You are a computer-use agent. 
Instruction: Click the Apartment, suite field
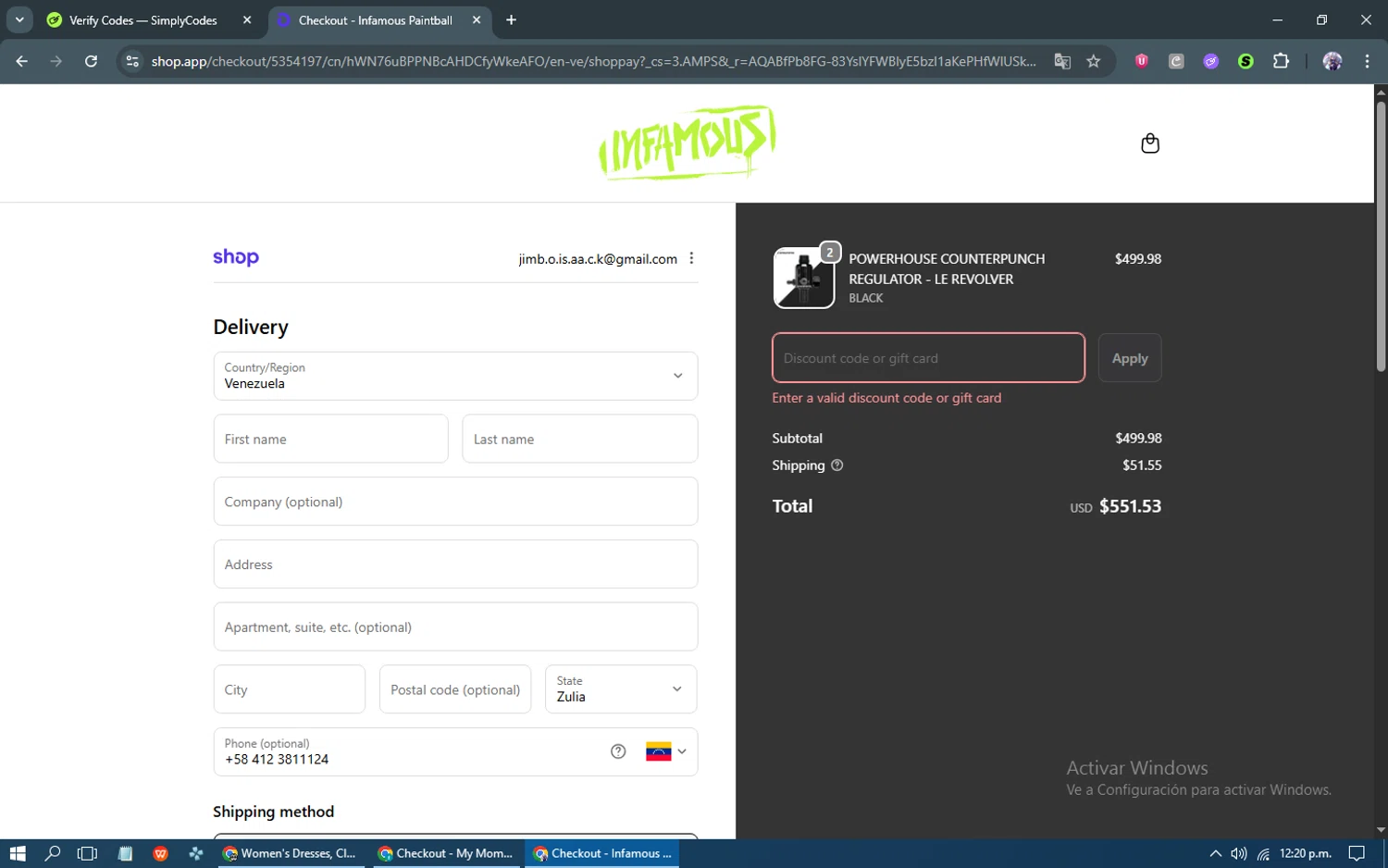click(x=455, y=626)
